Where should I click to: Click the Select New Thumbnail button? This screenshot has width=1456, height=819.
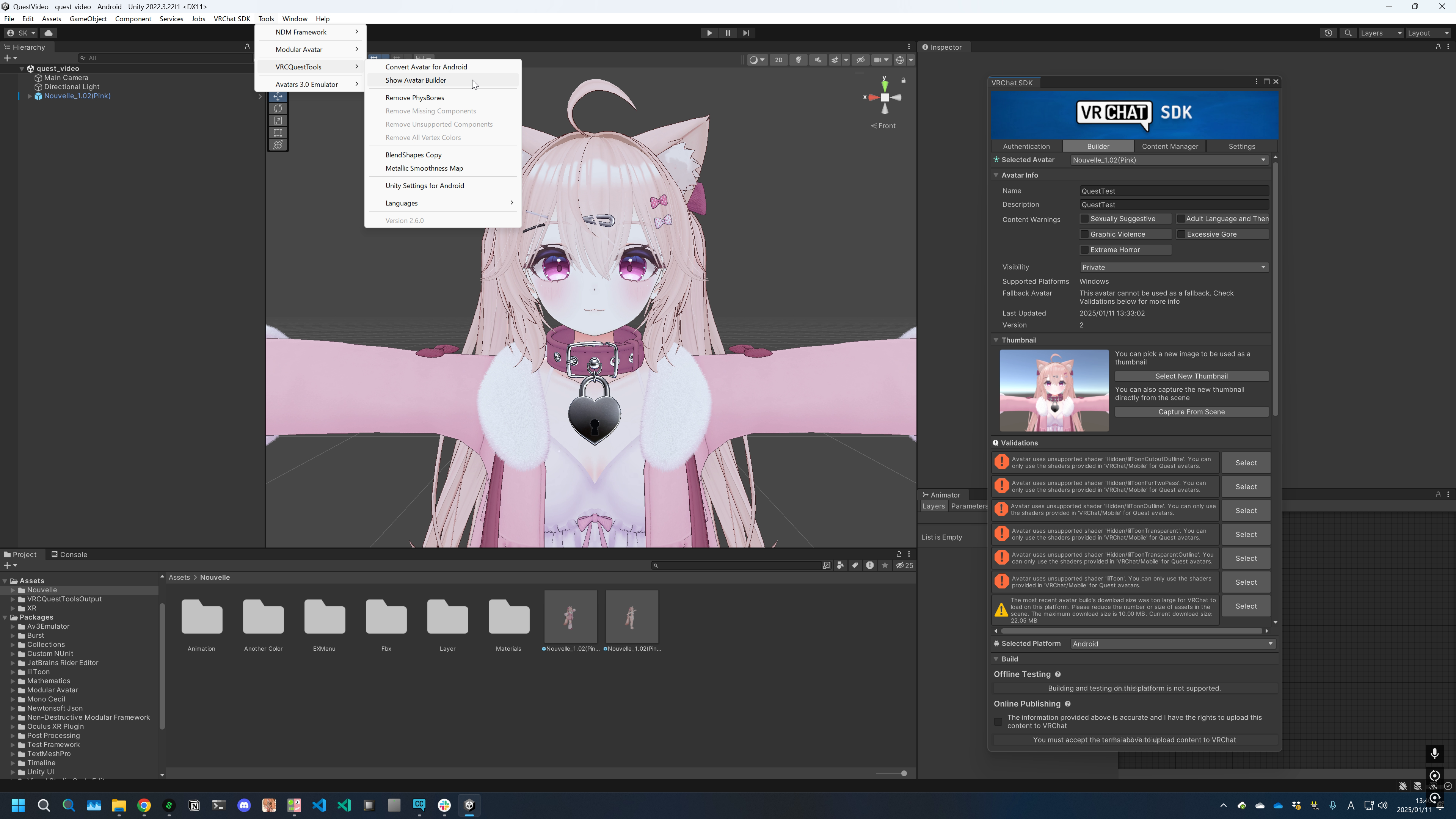1191,377
